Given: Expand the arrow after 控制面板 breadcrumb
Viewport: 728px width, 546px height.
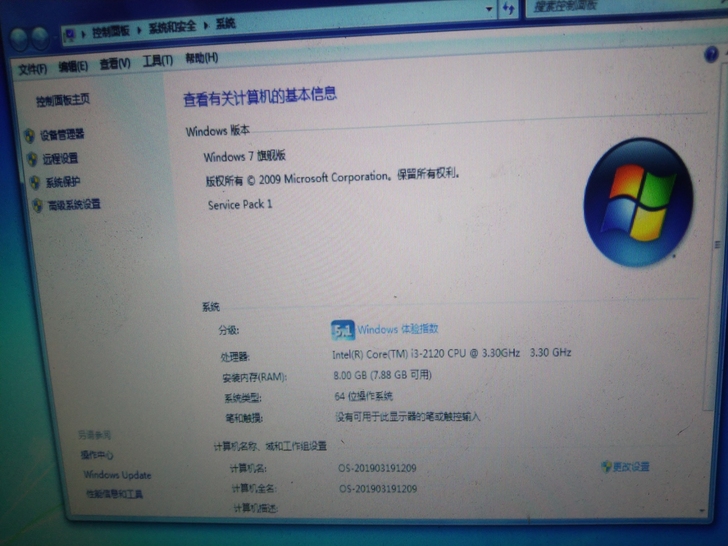Looking at the screenshot, I should click(138, 30).
